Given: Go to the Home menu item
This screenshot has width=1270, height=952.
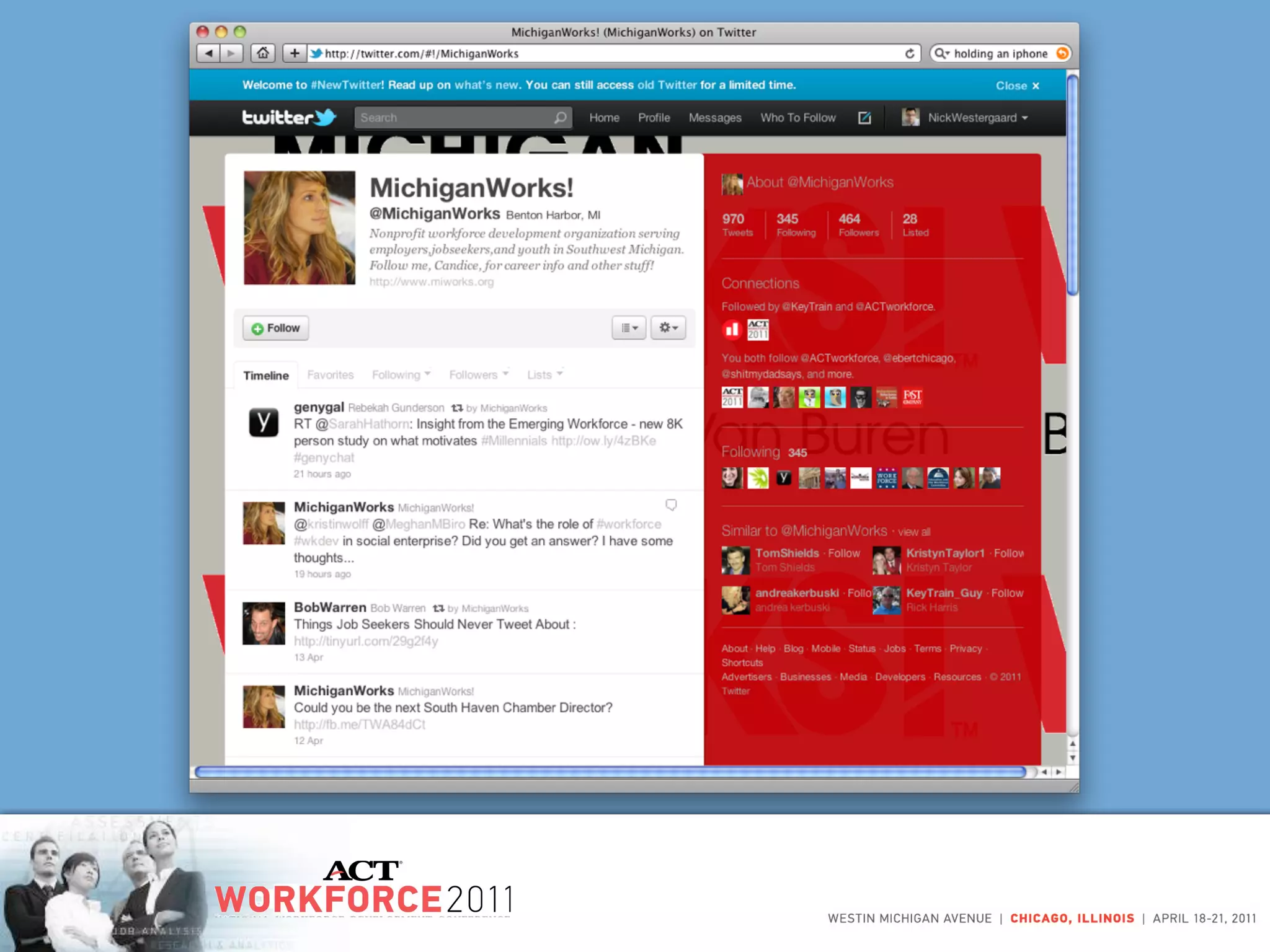Looking at the screenshot, I should point(604,118).
